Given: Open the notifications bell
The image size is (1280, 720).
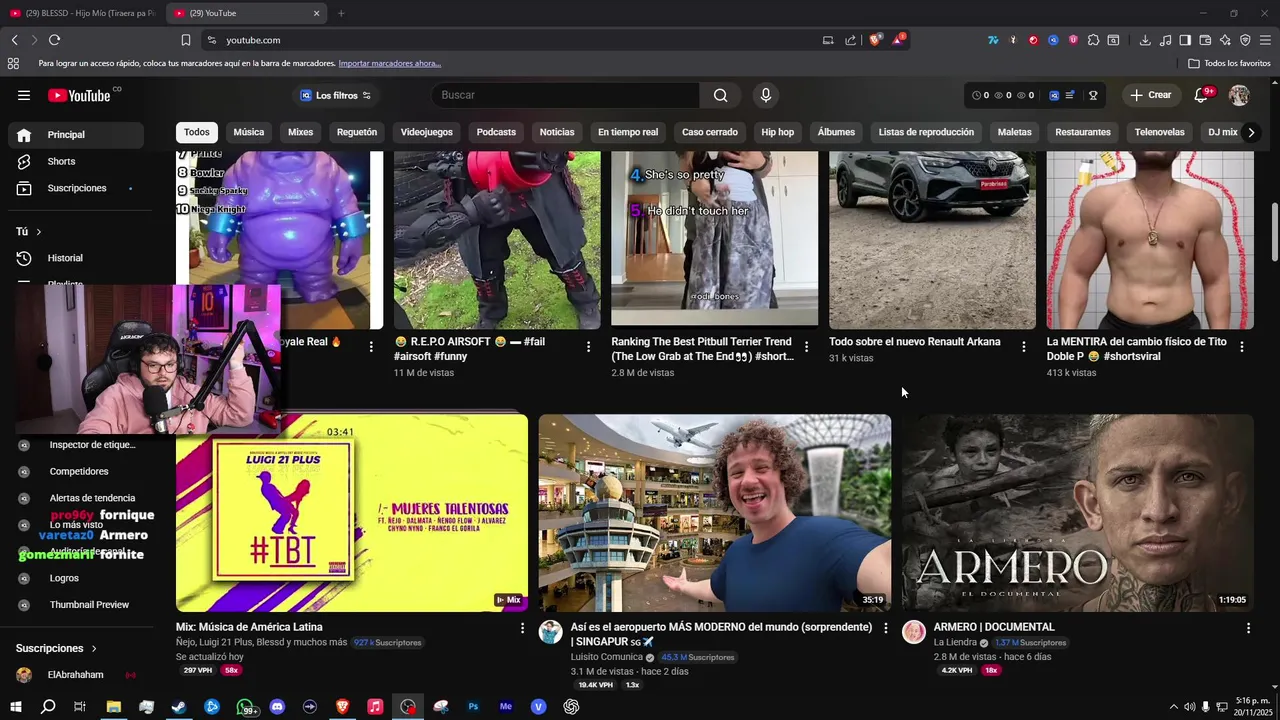Looking at the screenshot, I should click(x=1201, y=95).
